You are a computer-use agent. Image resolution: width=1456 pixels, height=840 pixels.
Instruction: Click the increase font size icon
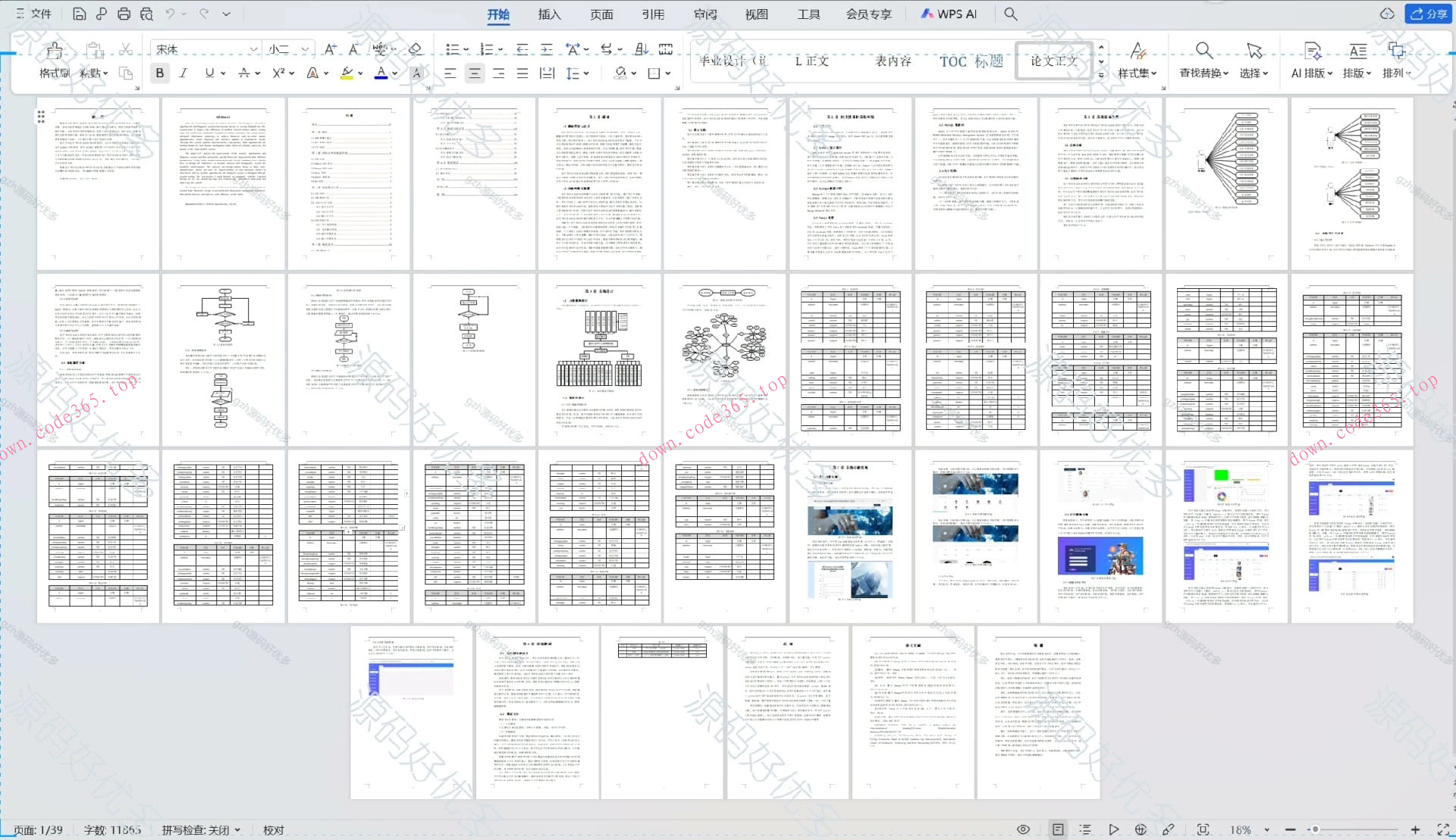[x=330, y=49]
